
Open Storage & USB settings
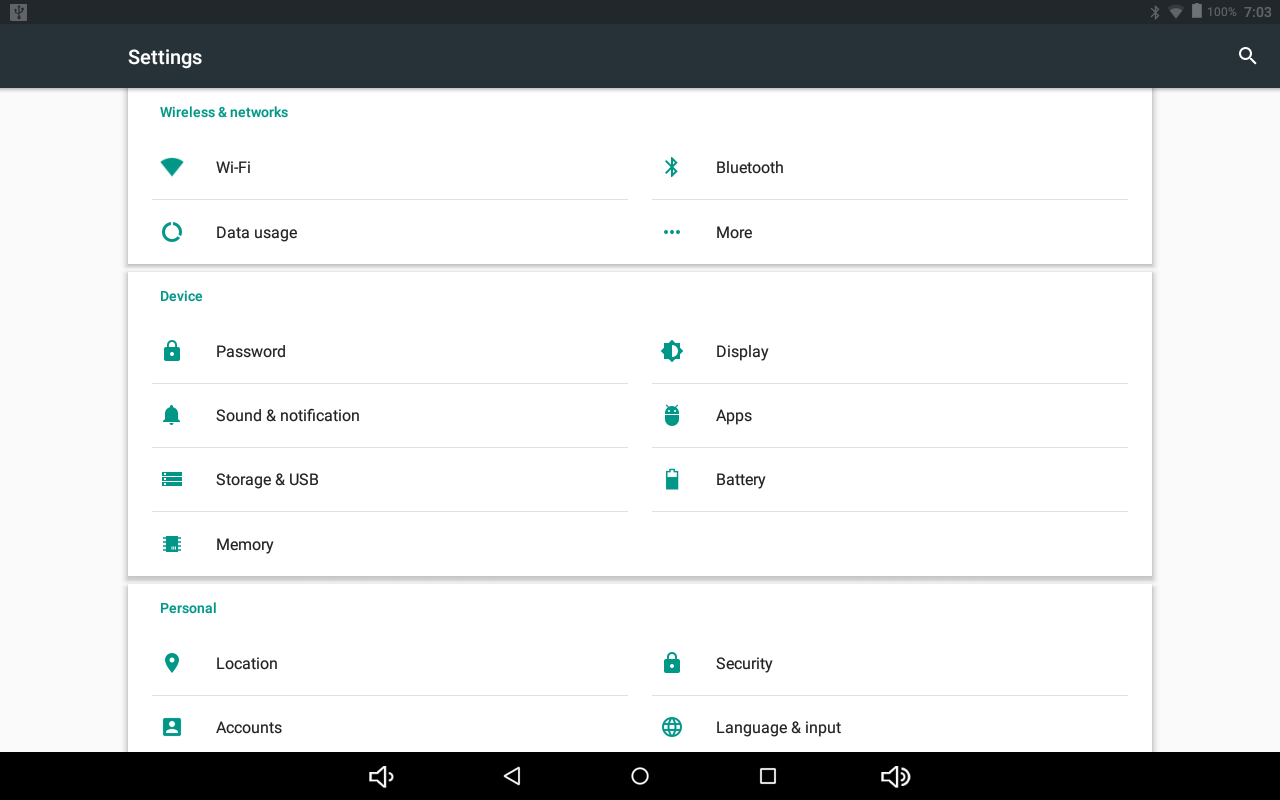pos(390,479)
